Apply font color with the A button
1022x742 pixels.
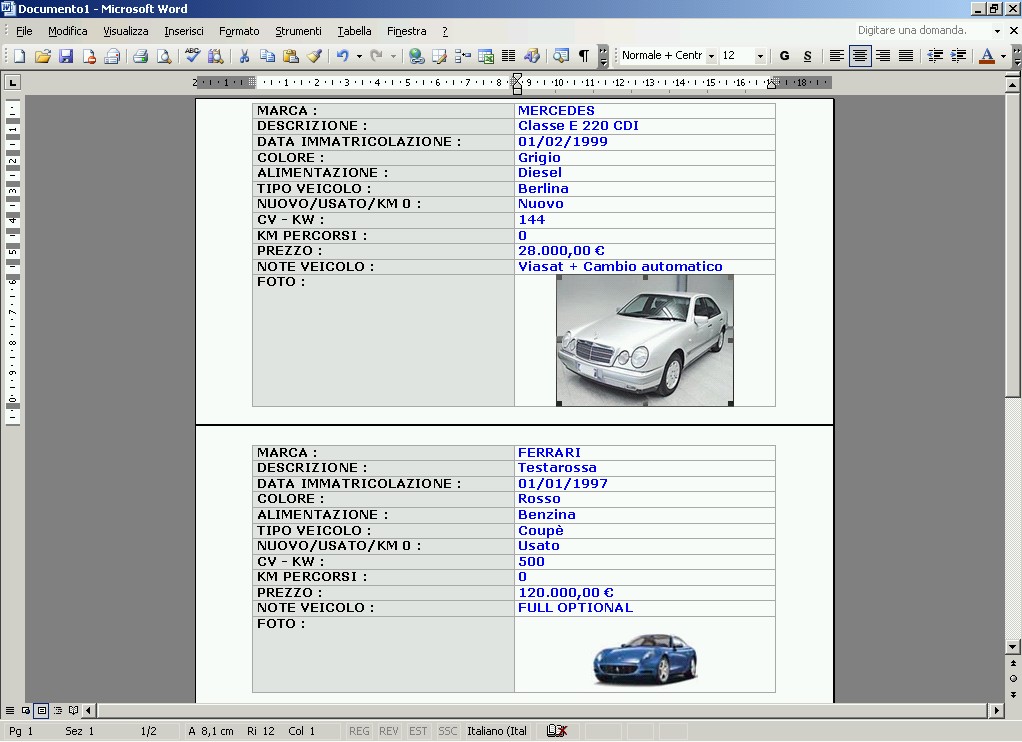tap(987, 56)
